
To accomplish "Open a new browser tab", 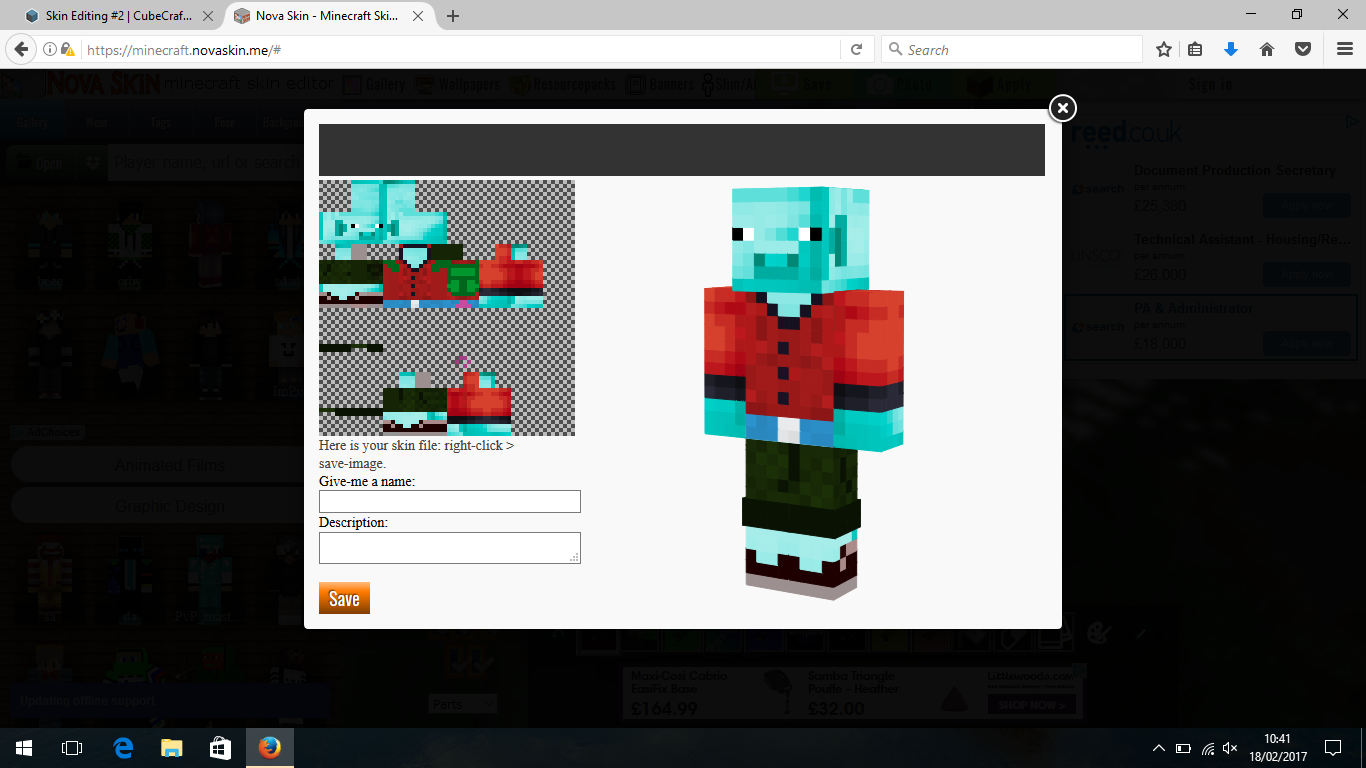I will coord(453,16).
